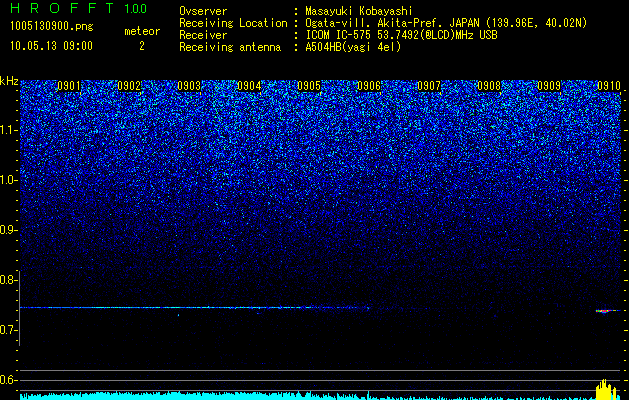Click the meteor count value 2
The width and height of the screenshot is (629, 400).
pyautogui.click(x=142, y=46)
